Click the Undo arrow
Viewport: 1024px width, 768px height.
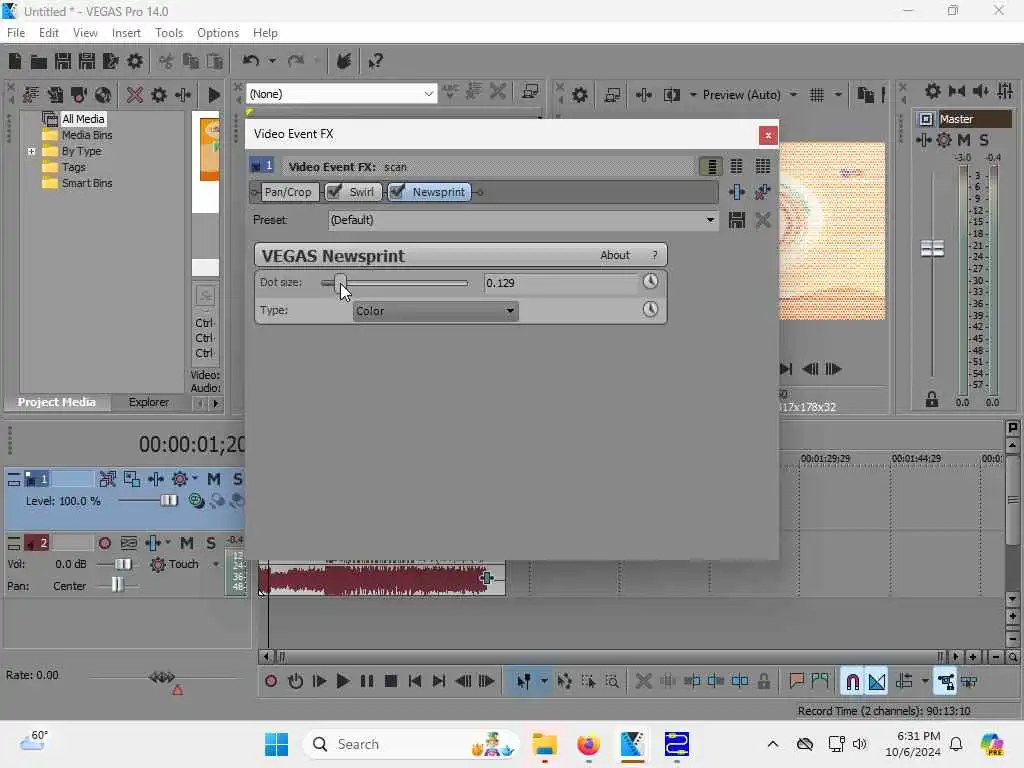250,61
